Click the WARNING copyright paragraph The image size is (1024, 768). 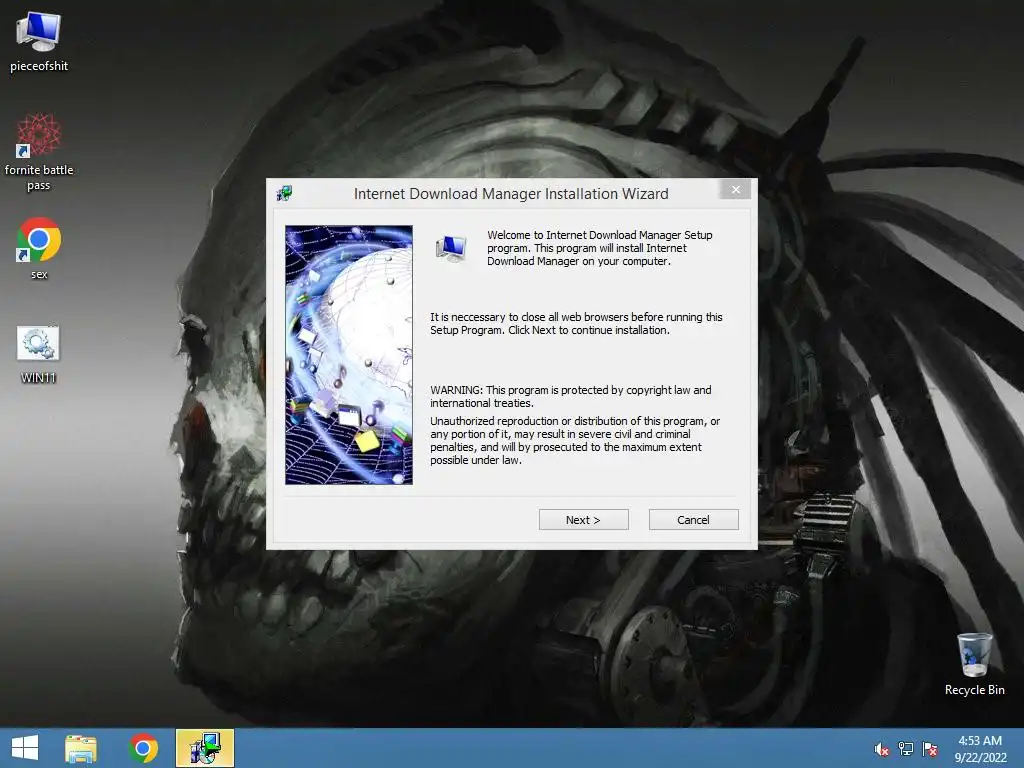point(571,396)
